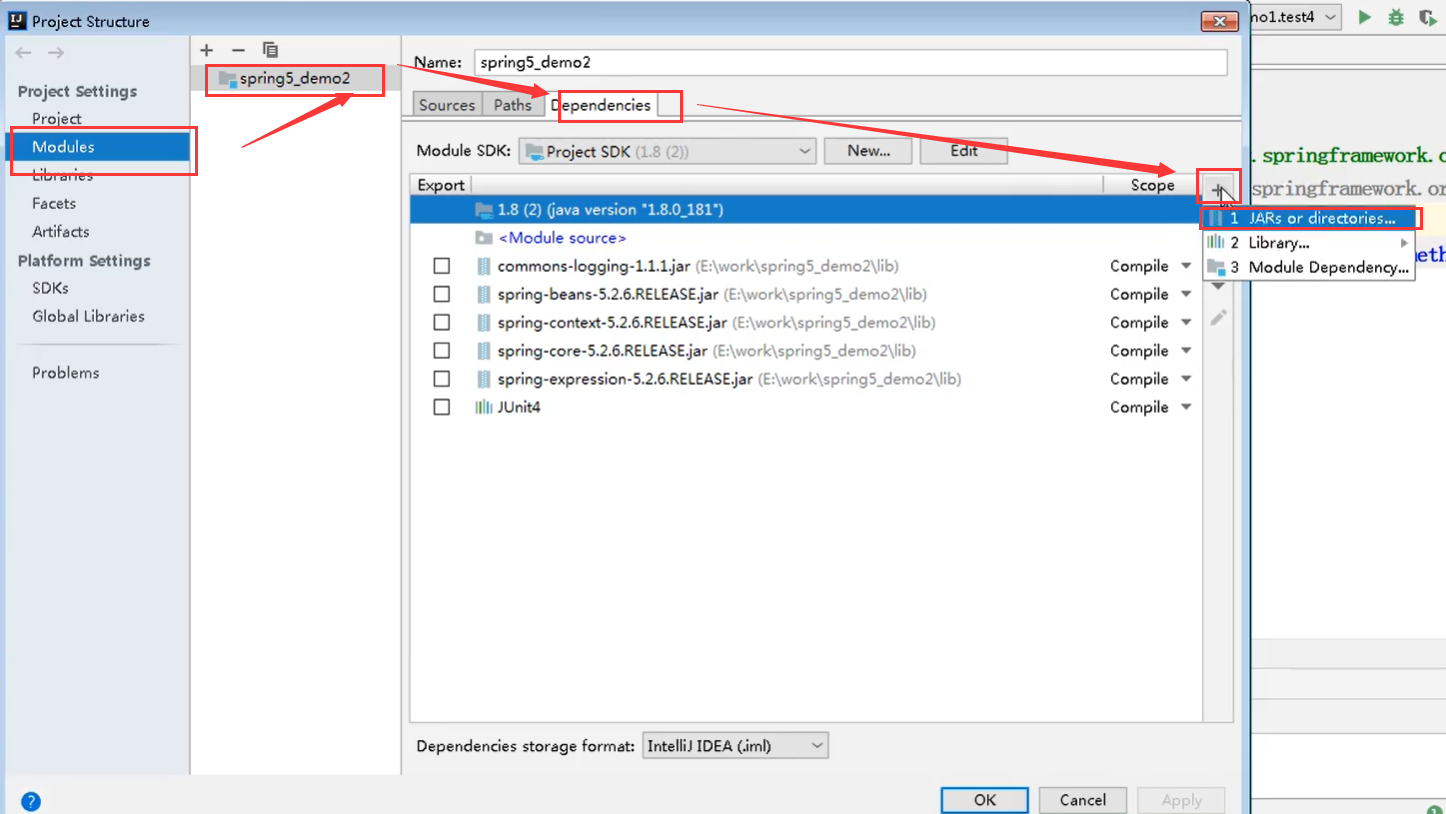Click the Cancel button
This screenshot has width=1446, height=814.
coord(1083,800)
